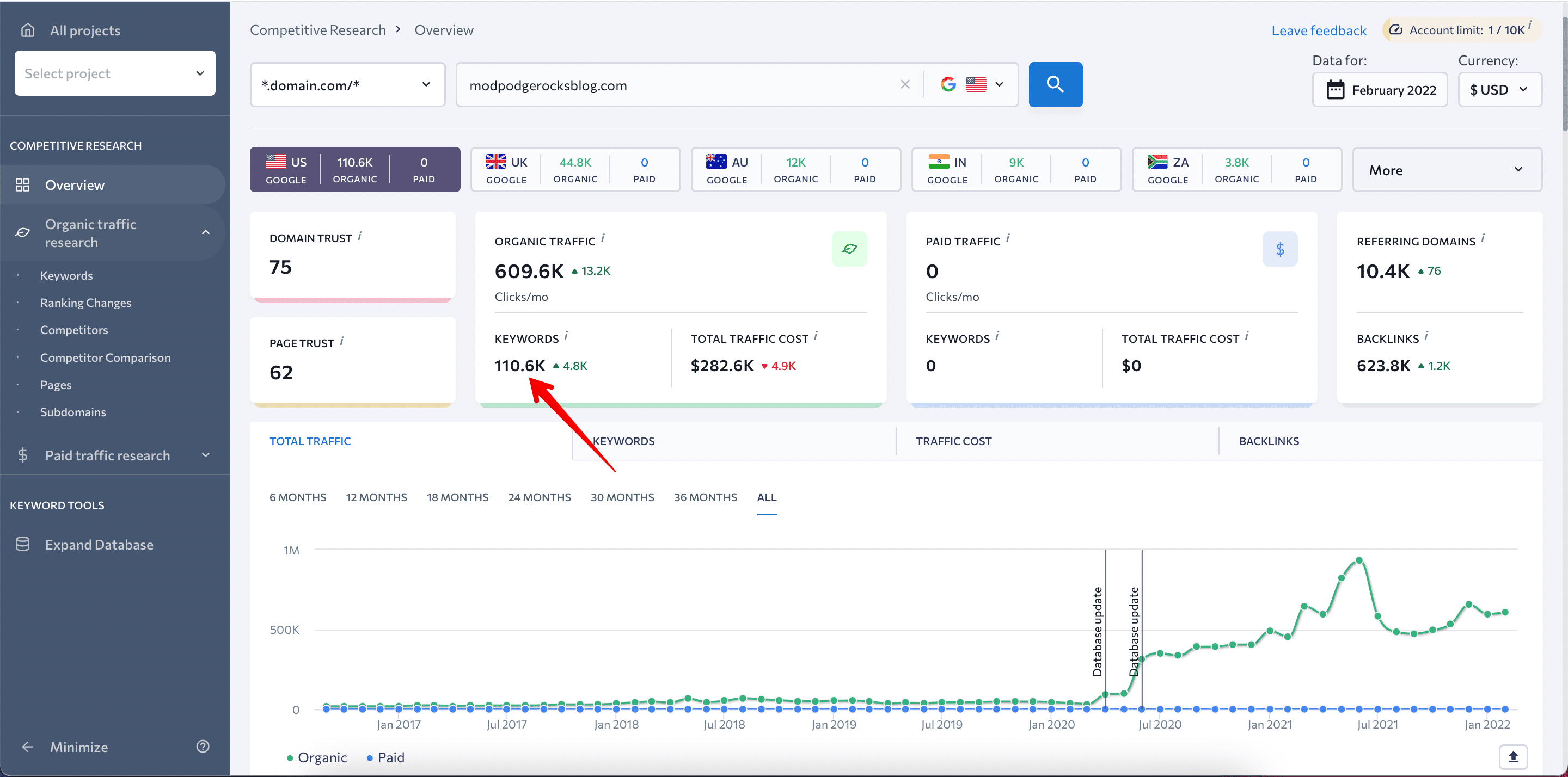
Task: Click the Page Trust info icon
Action: click(341, 341)
